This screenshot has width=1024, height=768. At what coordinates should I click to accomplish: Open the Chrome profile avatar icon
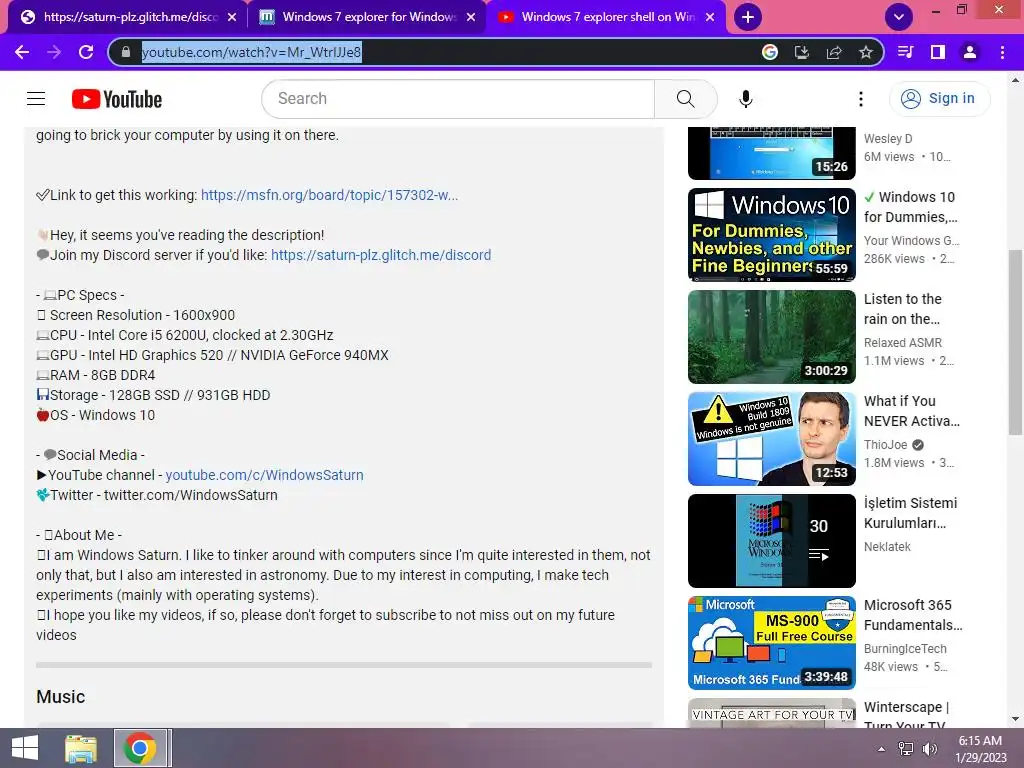(x=970, y=52)
